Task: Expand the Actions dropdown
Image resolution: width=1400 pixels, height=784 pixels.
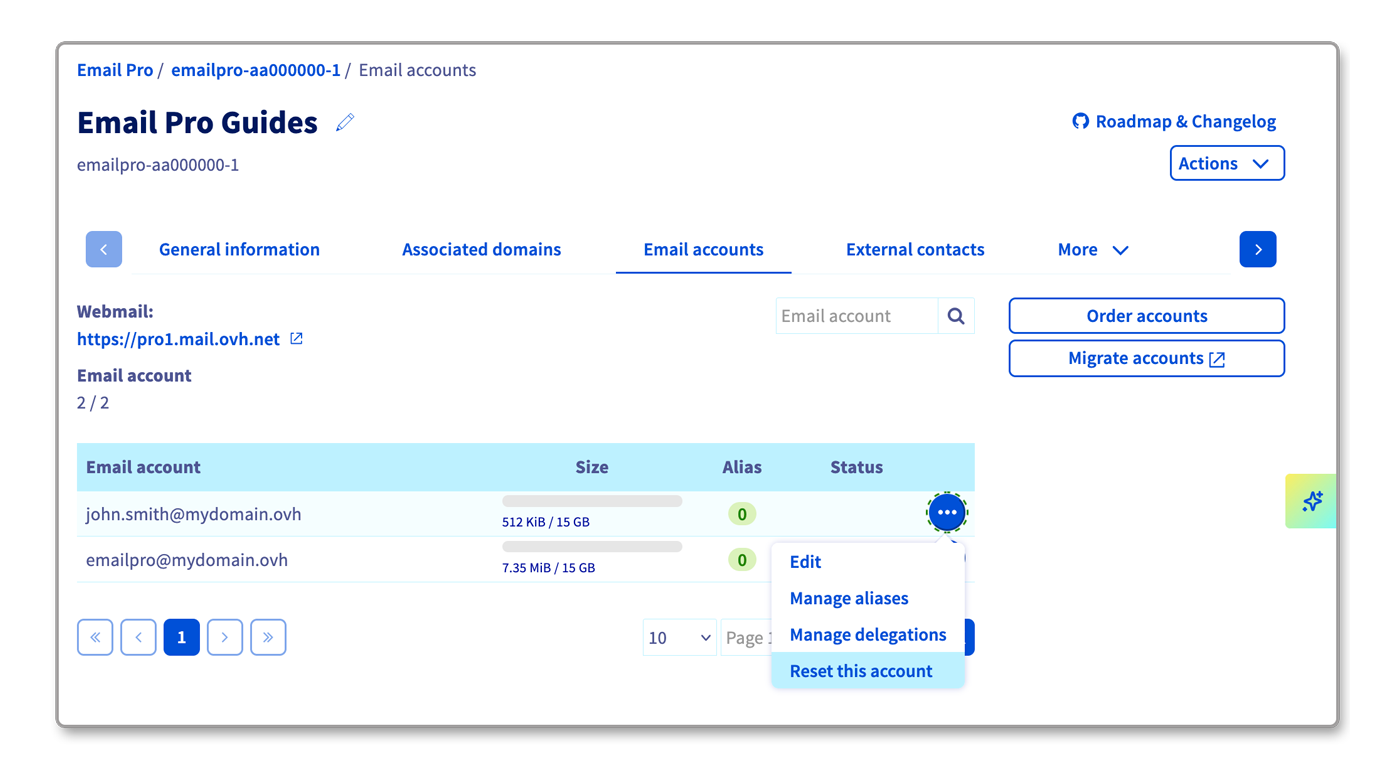Action: [x=1226, y=164]
